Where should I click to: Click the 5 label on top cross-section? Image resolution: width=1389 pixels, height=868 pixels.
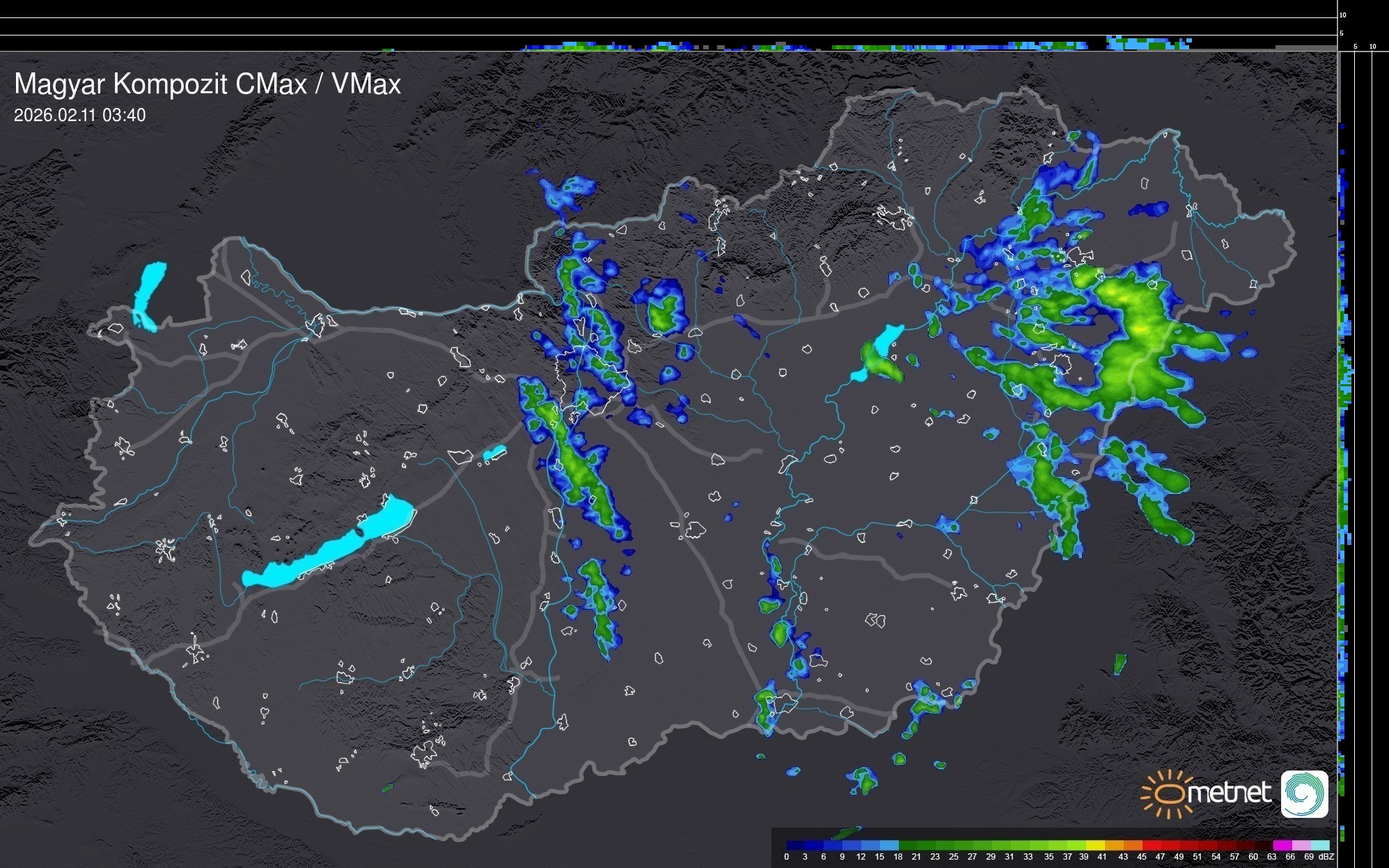click(x=1341, y=33)
